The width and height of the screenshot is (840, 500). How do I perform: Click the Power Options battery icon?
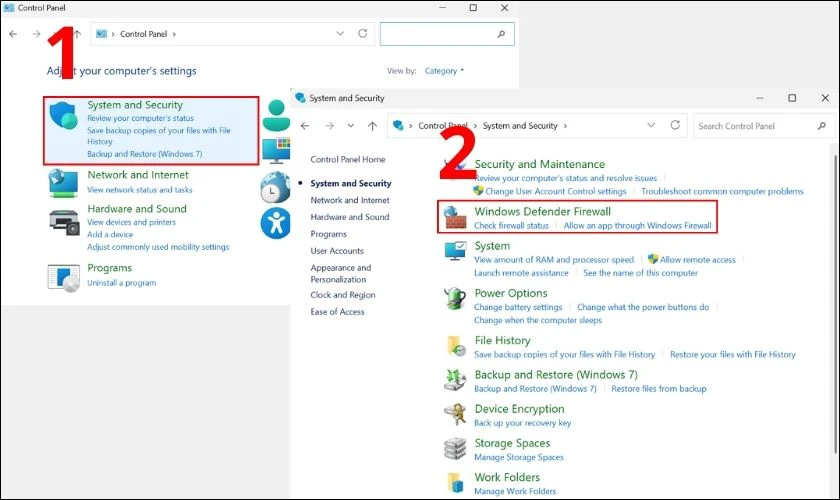pos(455,298)
